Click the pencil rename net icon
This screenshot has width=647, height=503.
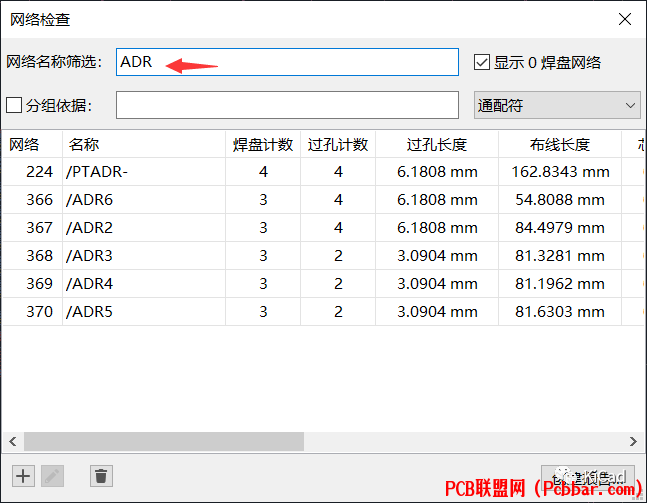click(x=52, y=476)
